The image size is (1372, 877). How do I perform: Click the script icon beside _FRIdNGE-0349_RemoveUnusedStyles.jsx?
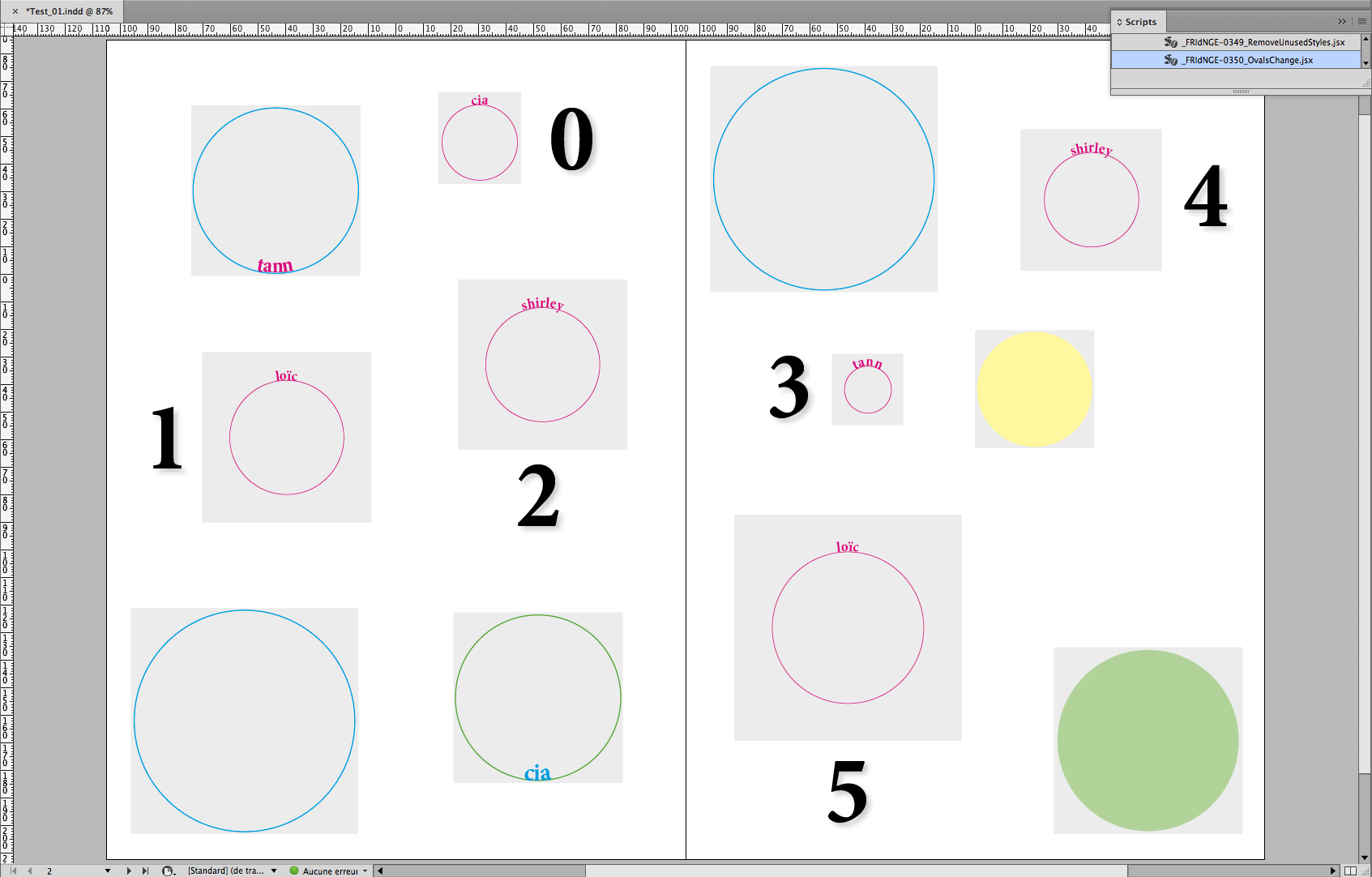[x=1170, y=42]
